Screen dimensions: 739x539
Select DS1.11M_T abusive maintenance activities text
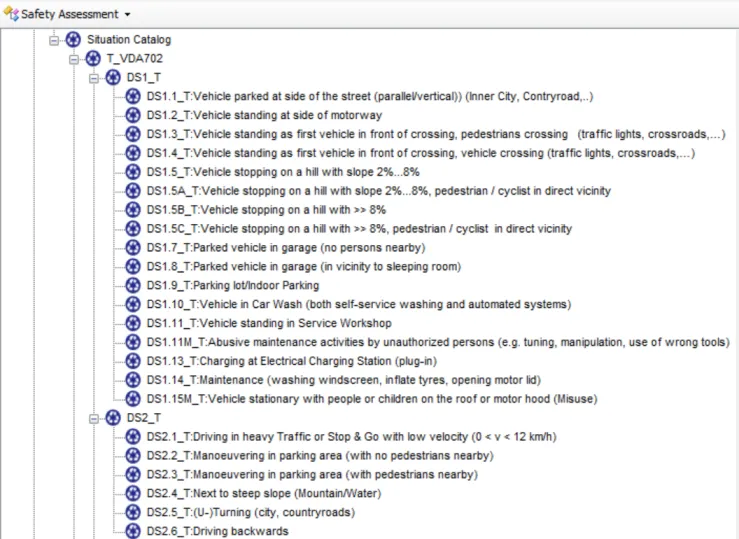point(438,342)
